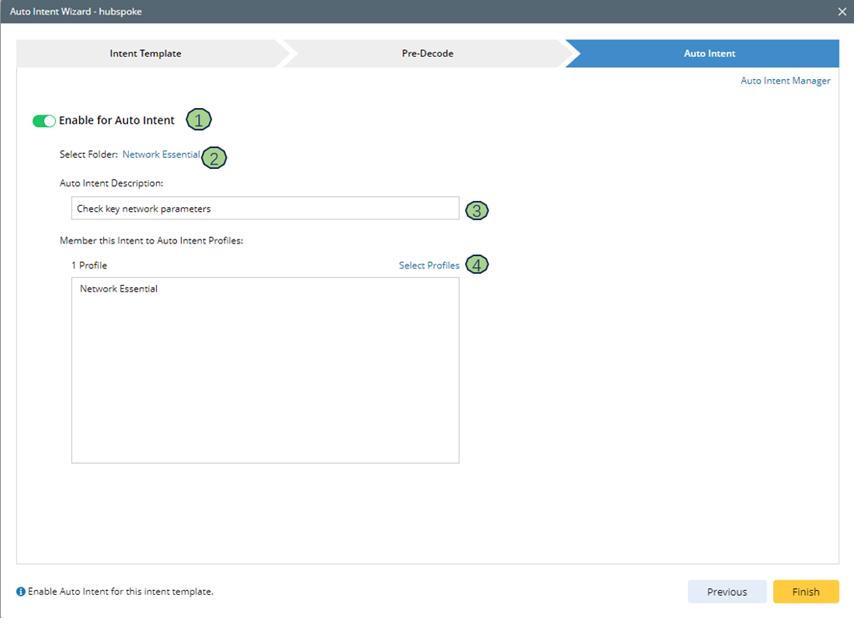Change the Network Essential folder selection

(x=160, y=155)
